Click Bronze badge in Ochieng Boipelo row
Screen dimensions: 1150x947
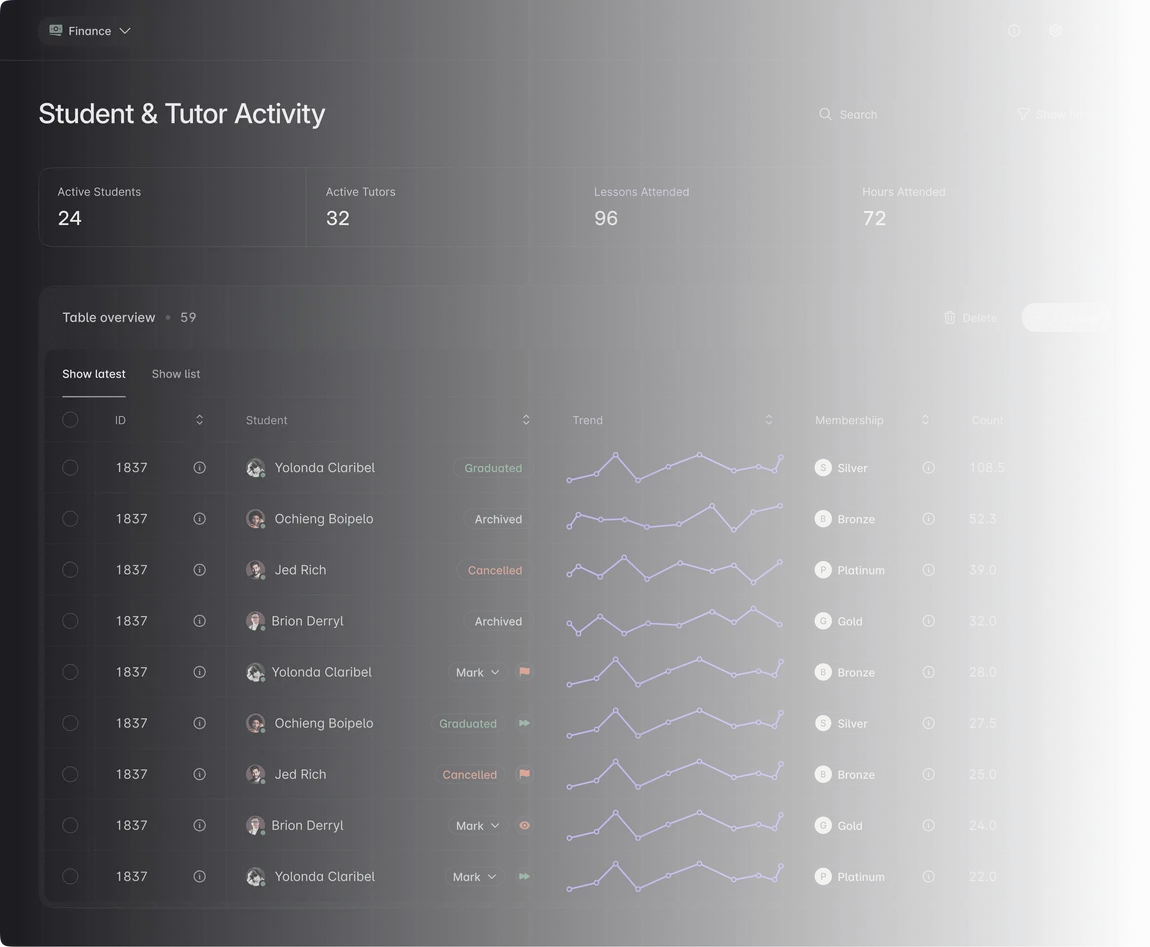845,519
